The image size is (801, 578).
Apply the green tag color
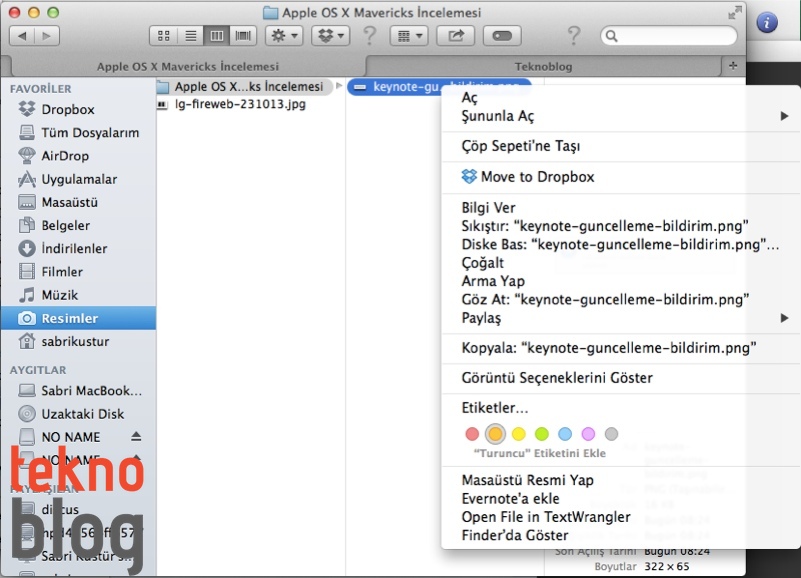541,434
